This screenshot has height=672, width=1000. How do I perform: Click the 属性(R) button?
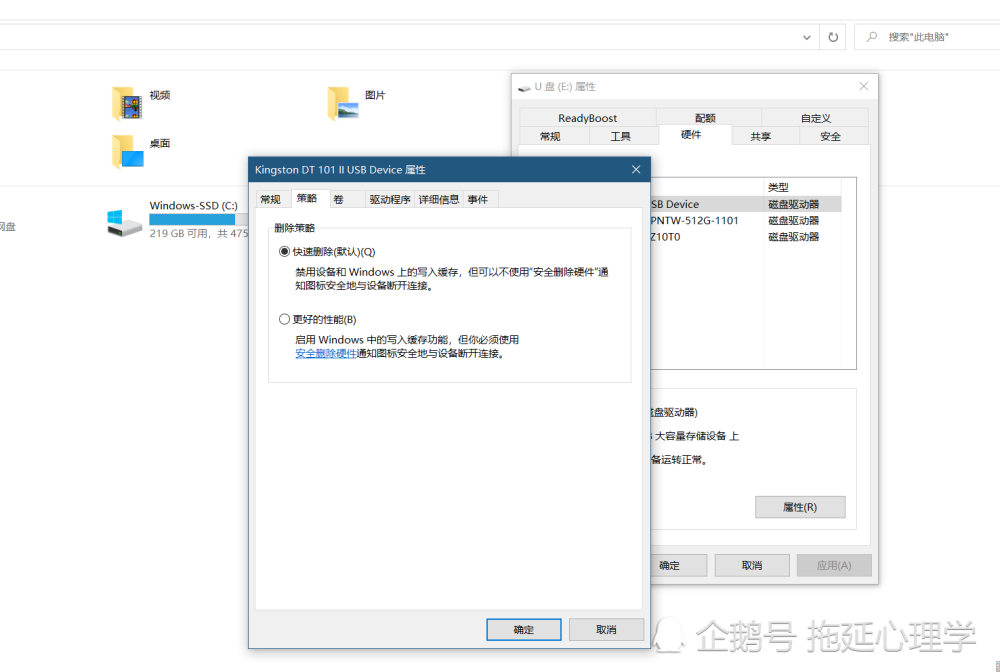(800, 507)
